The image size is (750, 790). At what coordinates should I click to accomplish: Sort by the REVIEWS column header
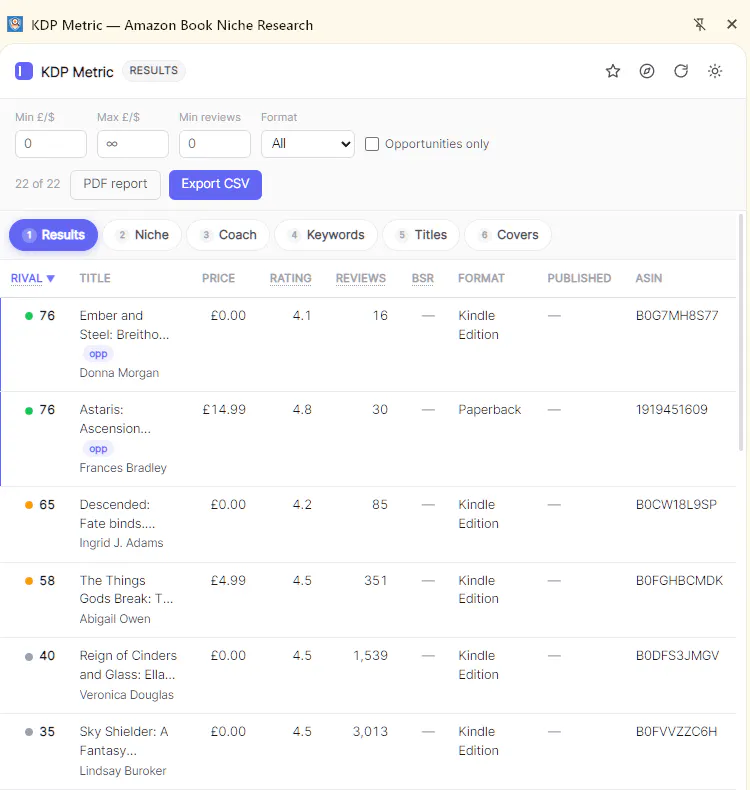(361, 278)
